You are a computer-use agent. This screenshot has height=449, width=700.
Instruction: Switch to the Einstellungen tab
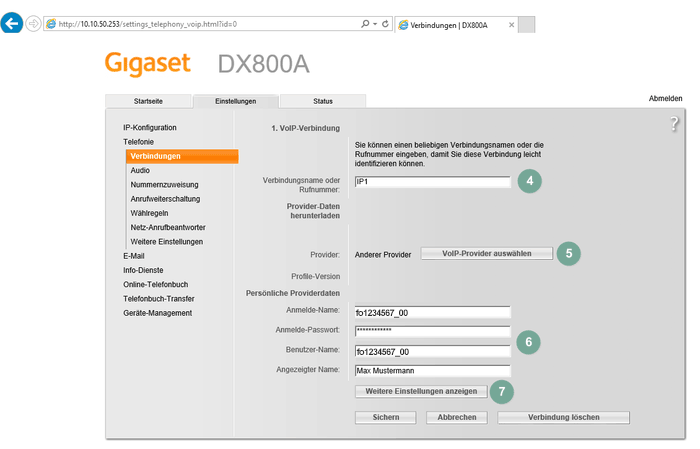[236, 101]
